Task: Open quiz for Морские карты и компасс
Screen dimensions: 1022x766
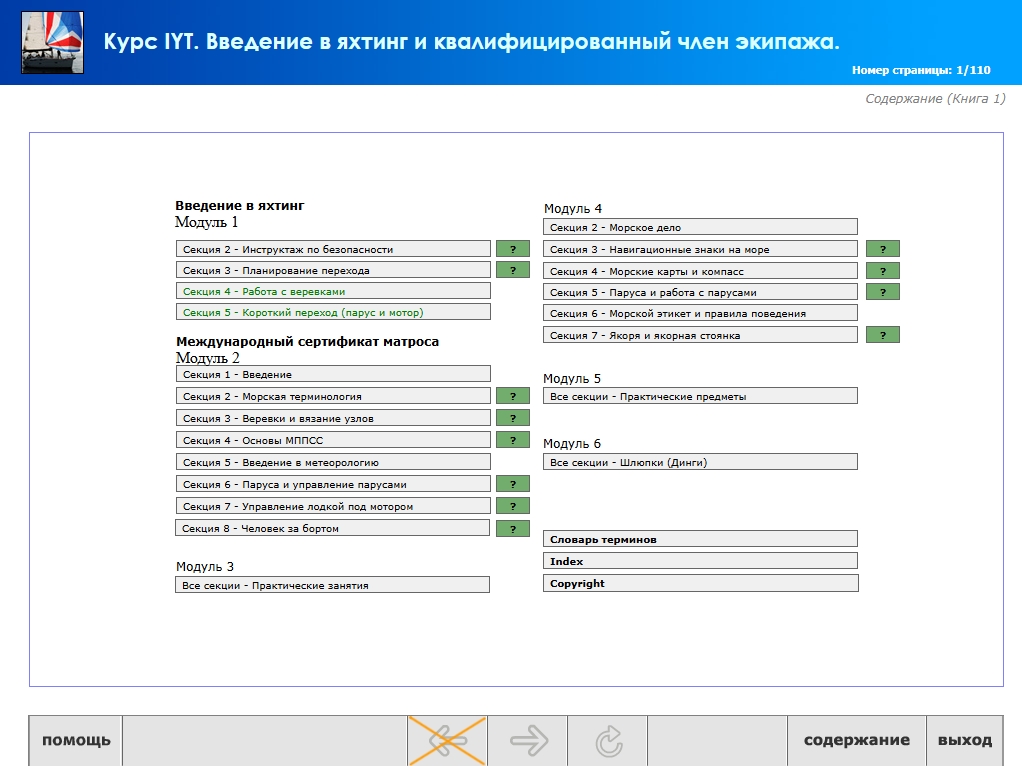Action: point(883,271)
